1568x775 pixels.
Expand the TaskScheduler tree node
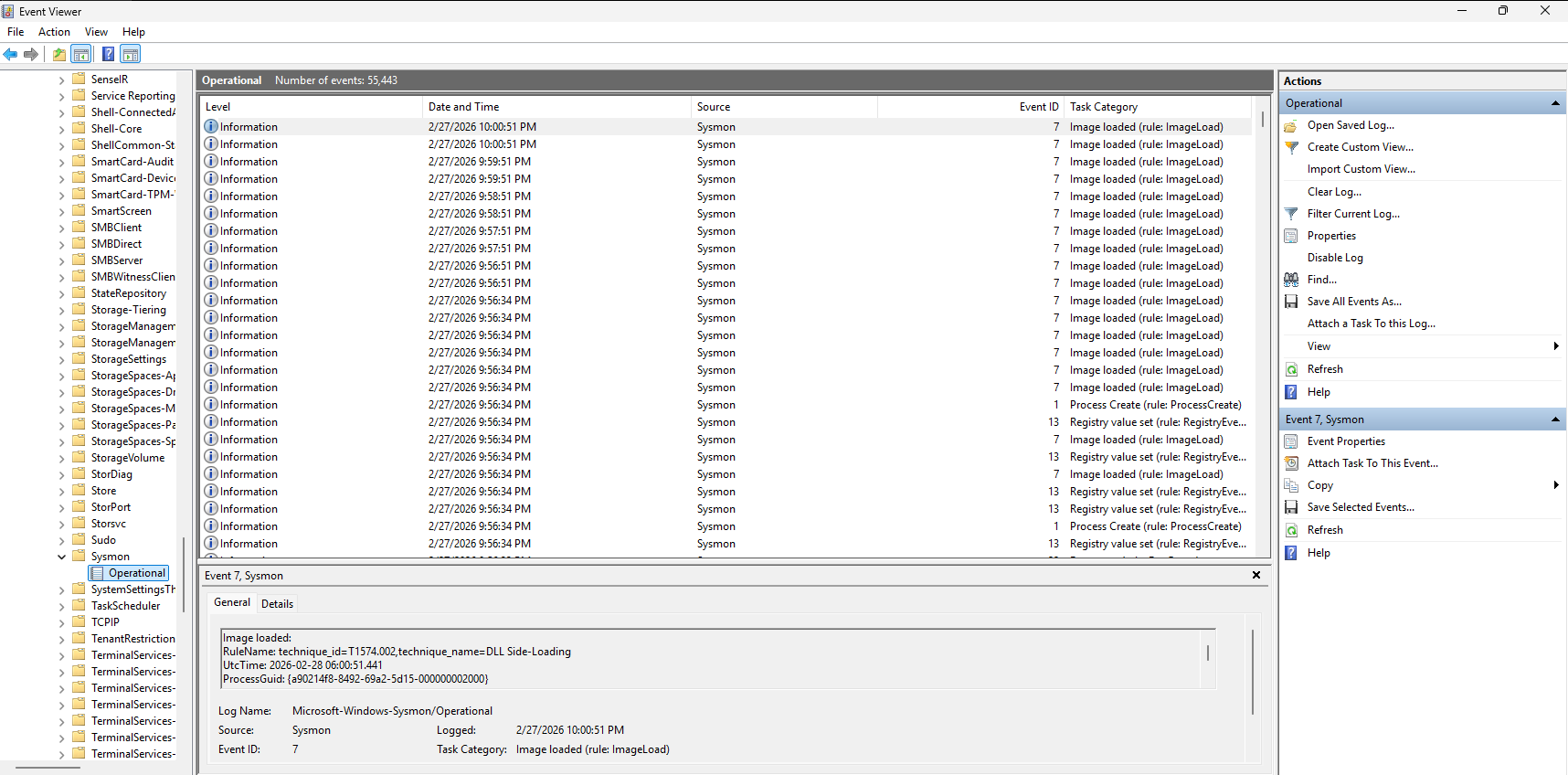click(x=61, y=606)
